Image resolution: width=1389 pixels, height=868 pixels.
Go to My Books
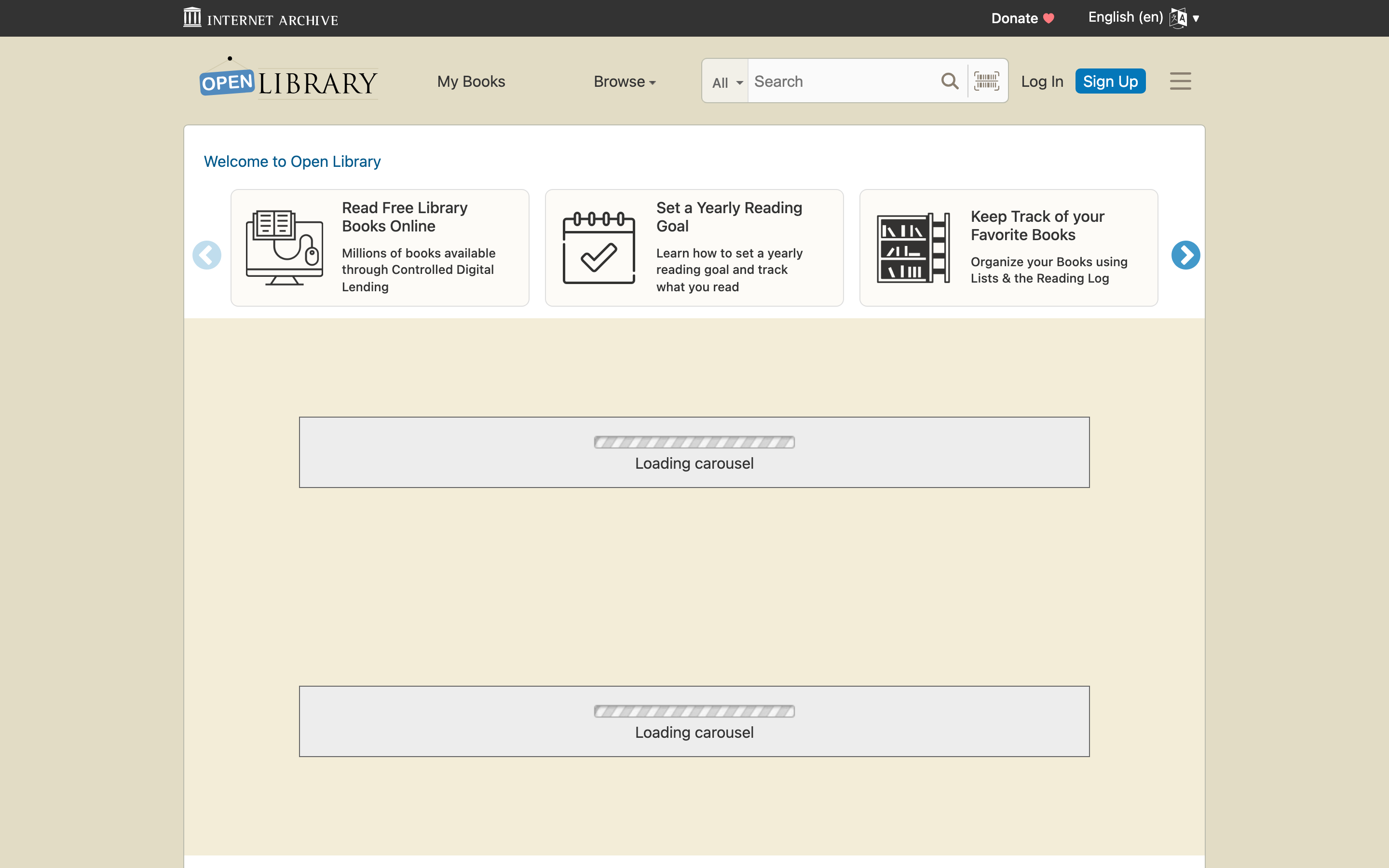pos(471,81)
